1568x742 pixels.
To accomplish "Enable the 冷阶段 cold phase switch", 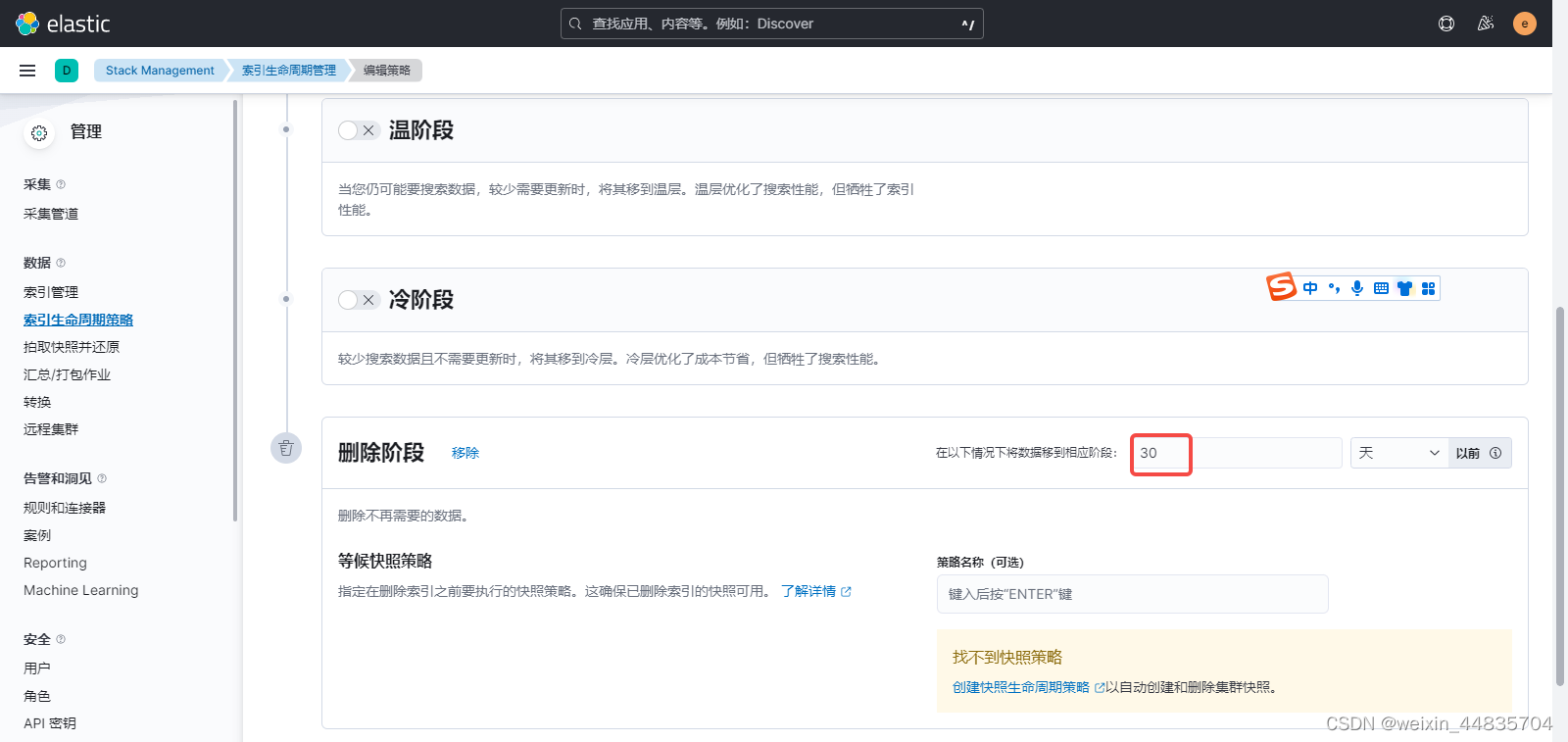I will [x=358, y=300].
